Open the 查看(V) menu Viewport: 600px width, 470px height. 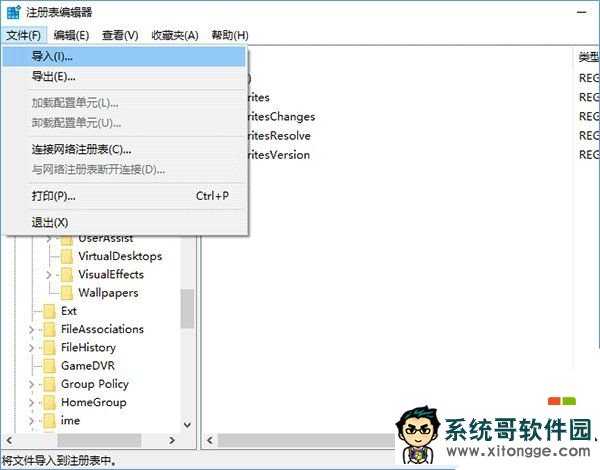tap(120, 36)
